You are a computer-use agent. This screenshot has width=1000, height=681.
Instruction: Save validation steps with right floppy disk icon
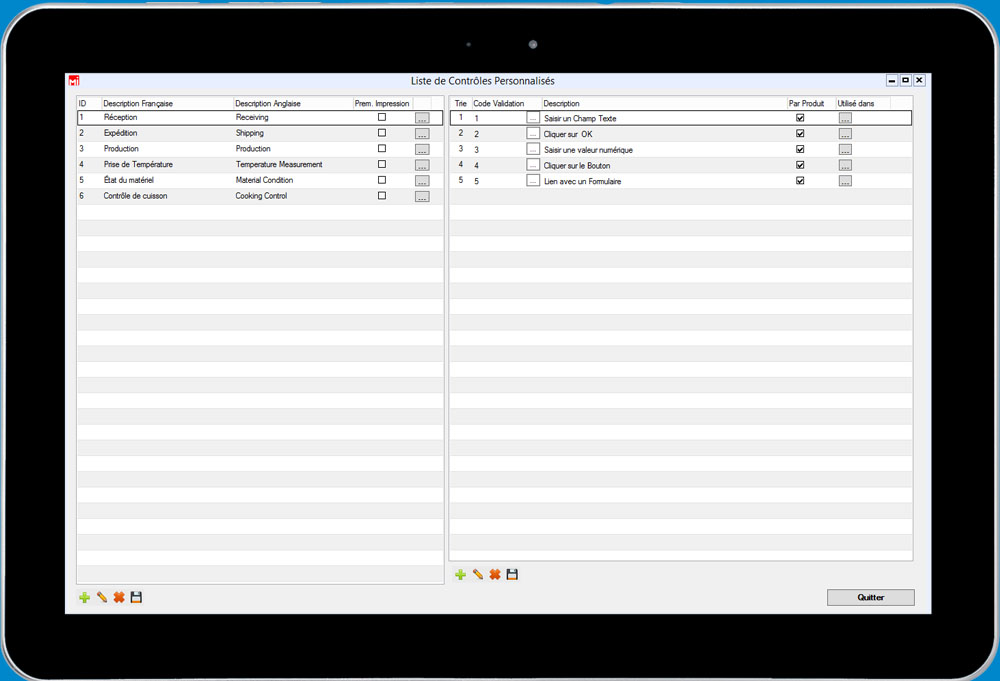(512, 575)
